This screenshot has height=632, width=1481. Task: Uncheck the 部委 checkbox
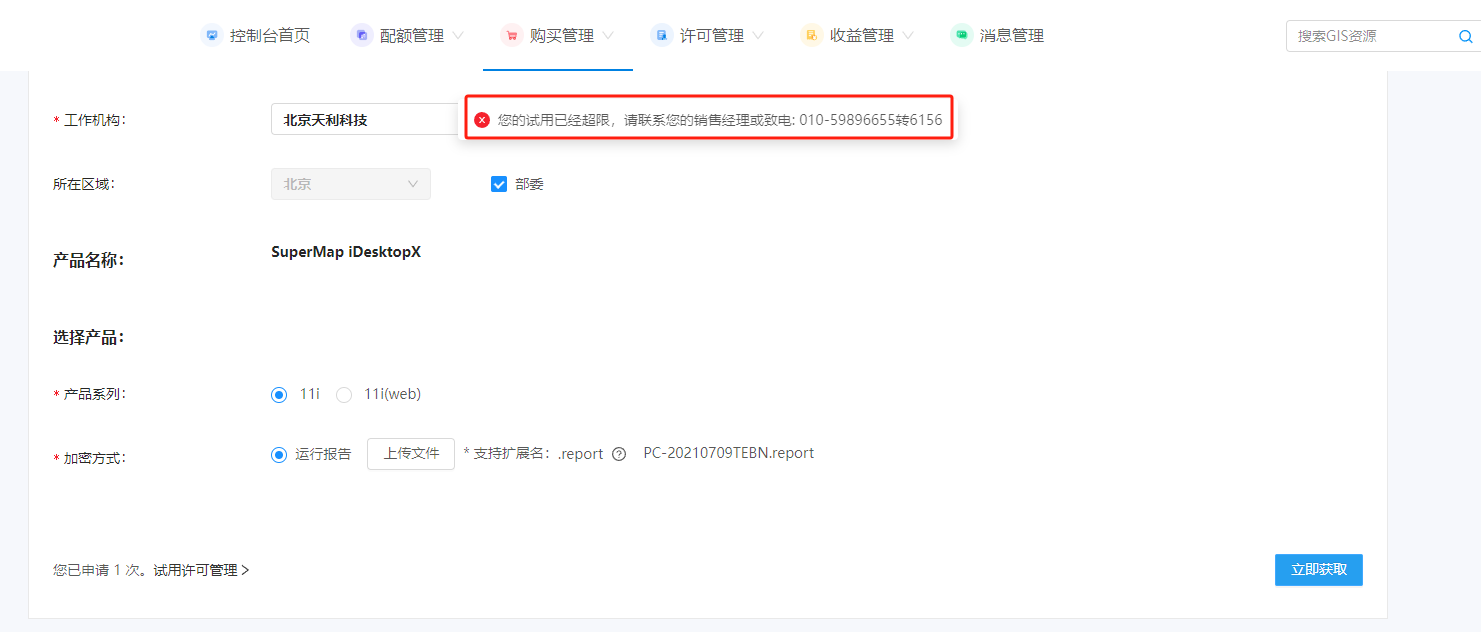click(499, 184)
